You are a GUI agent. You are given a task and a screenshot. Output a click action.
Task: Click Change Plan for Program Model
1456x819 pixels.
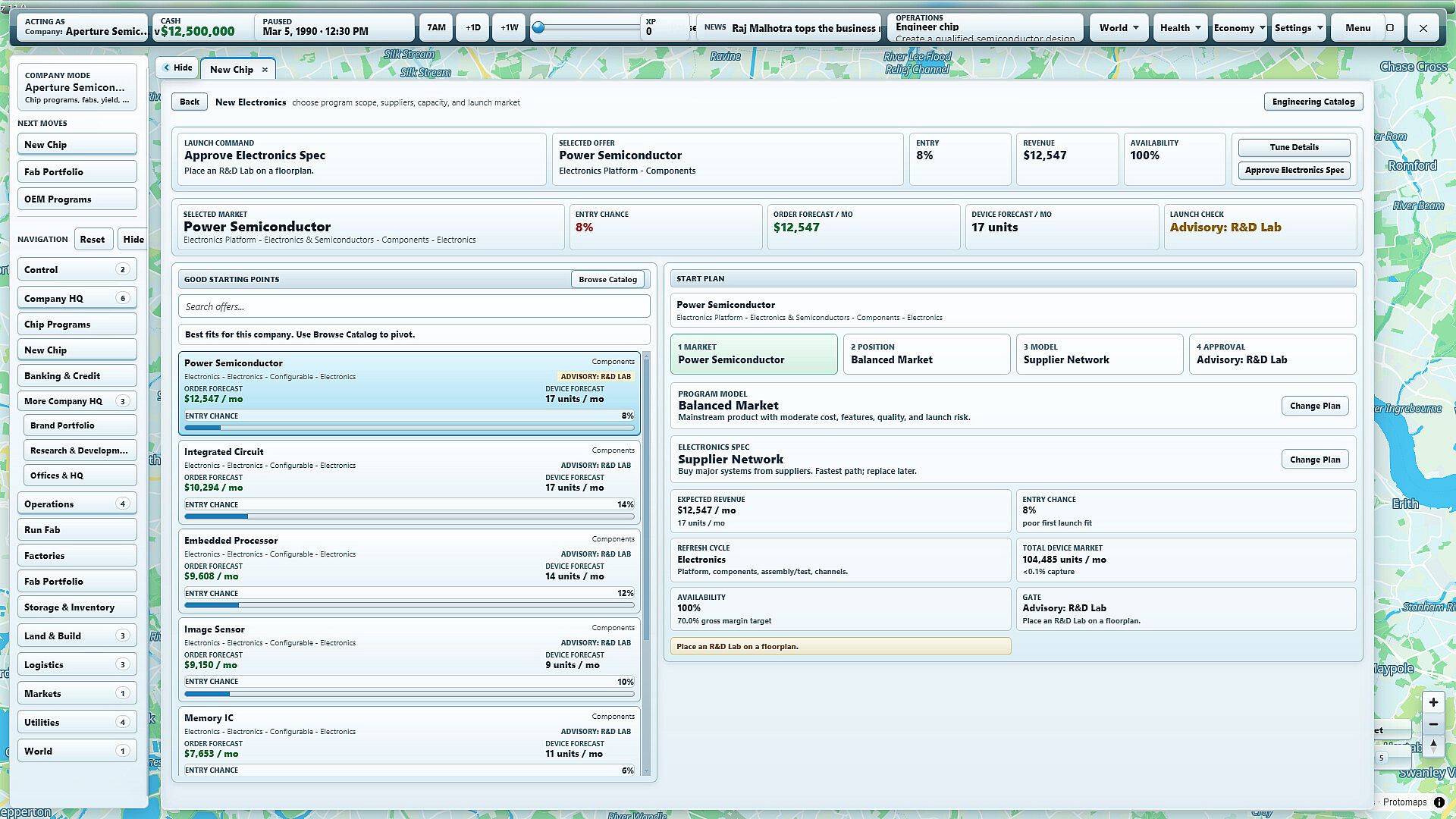[1315, 406]
